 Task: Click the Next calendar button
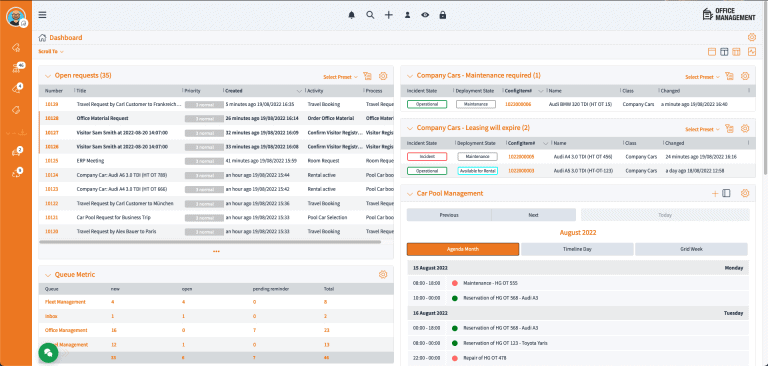[x=533, y=215]
